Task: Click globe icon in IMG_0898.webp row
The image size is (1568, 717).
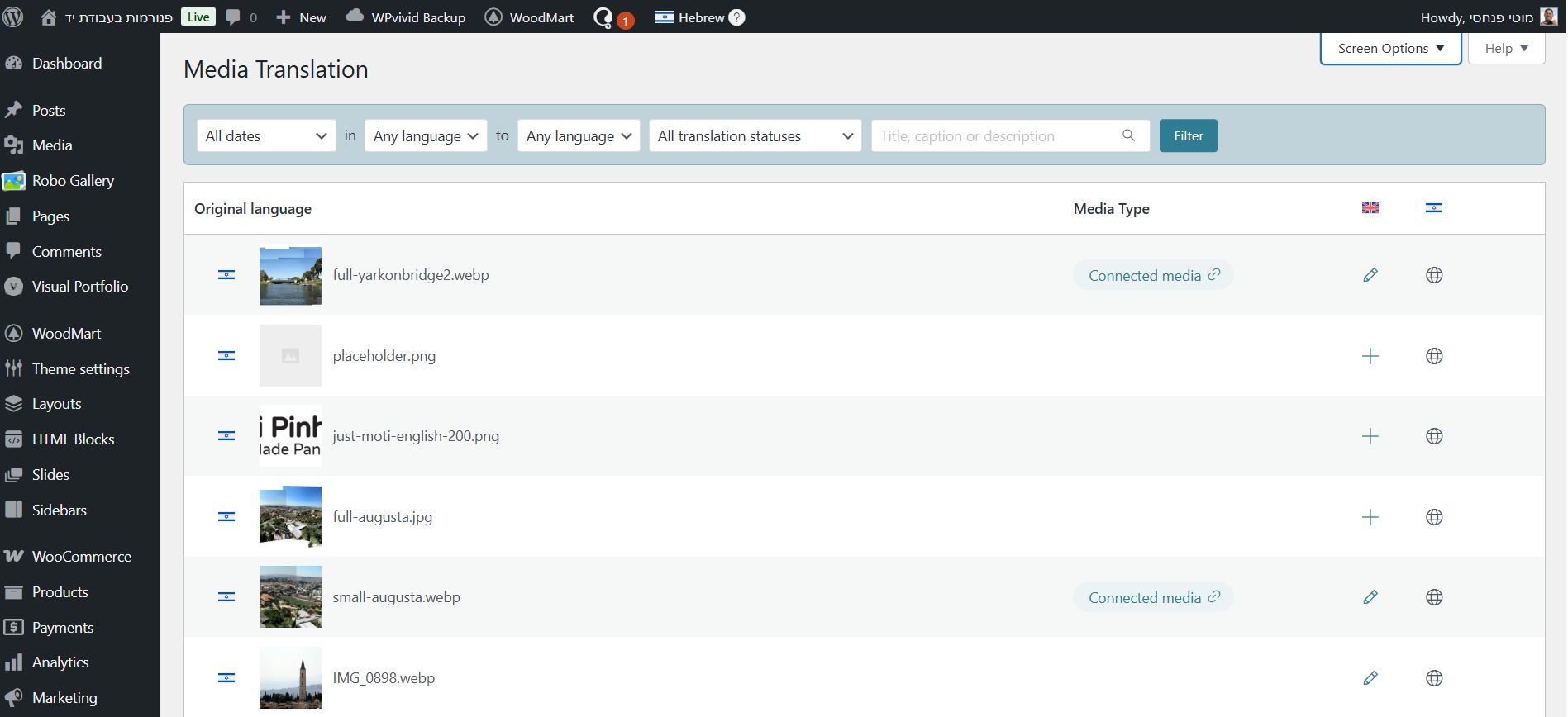Action: [1434, 678]
